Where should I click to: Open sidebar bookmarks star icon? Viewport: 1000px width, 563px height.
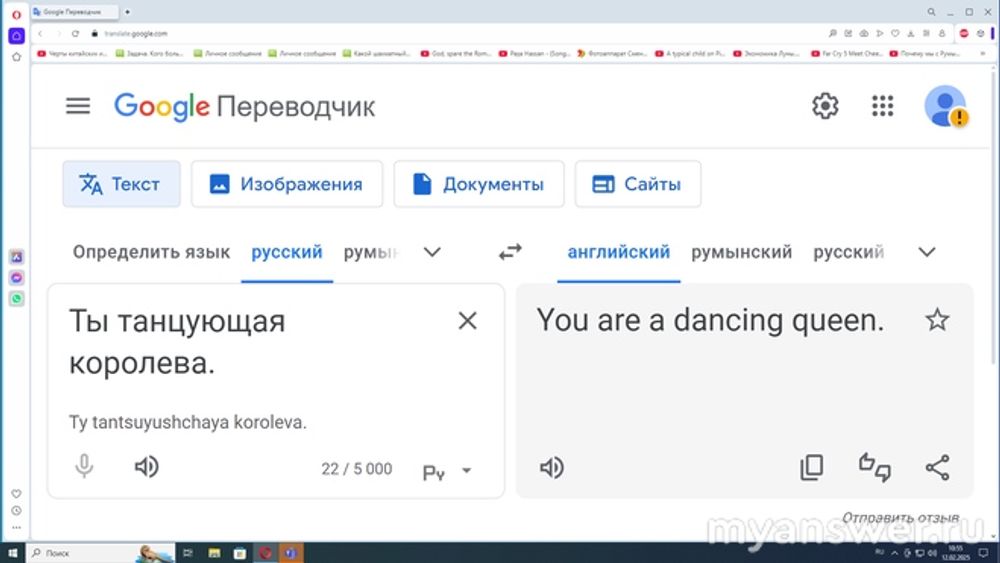17,57
